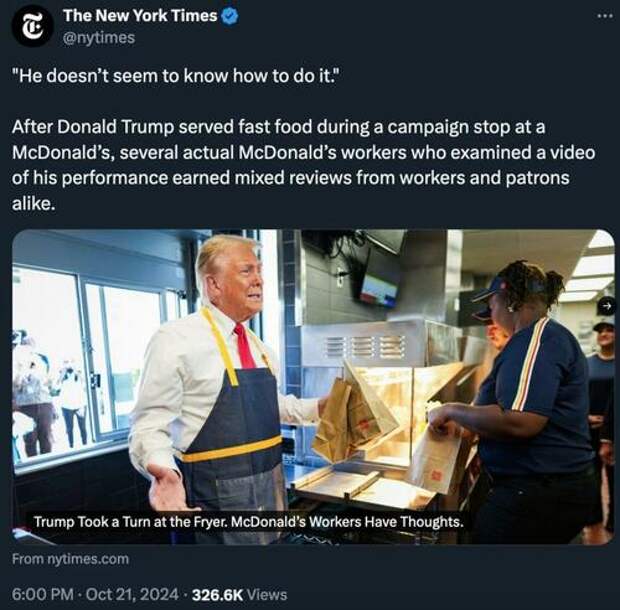Screen dimensions: 620x610
Task: Click the red logo on the white bag
Action: click(437, 476)
